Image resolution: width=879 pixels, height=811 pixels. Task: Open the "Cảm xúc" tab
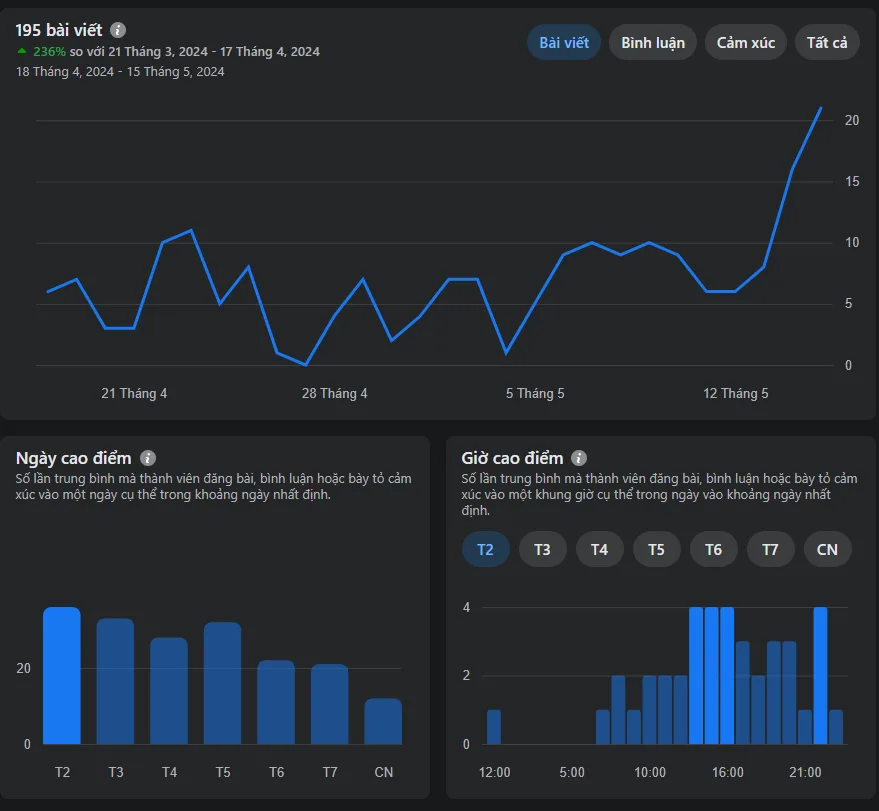click(746, 43)
